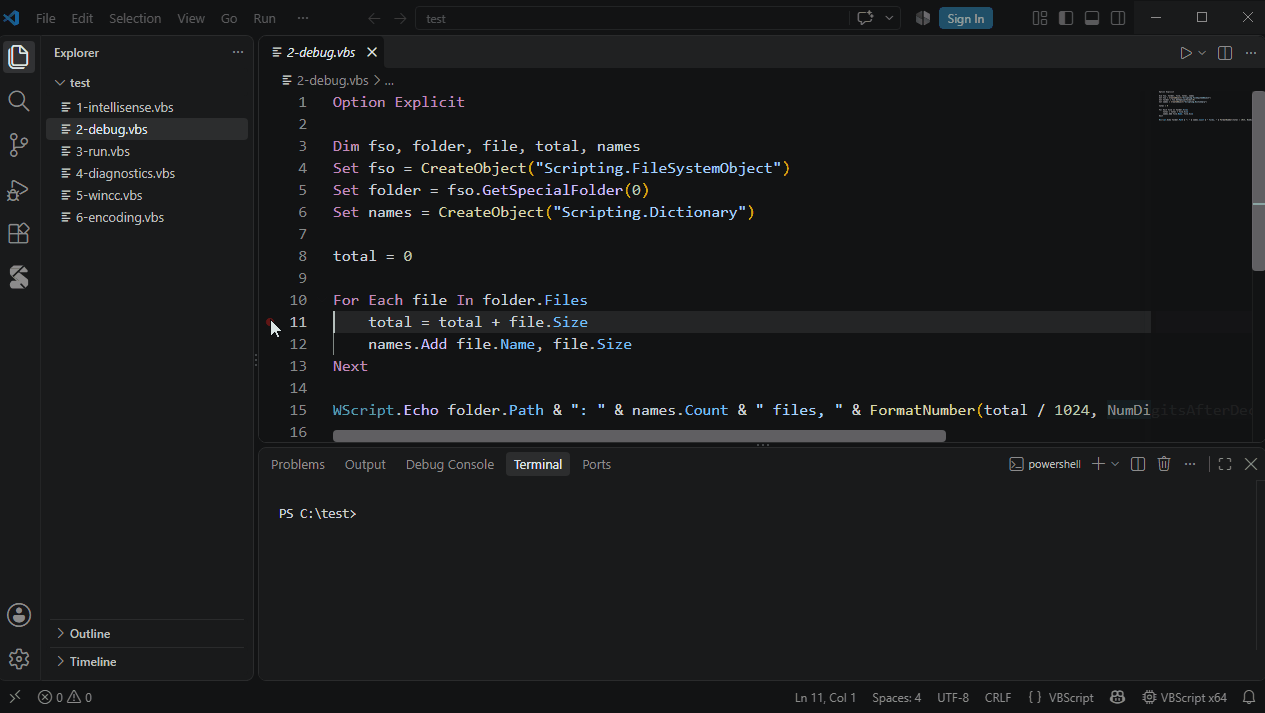Open Copilot chat icon in title bar
Screen dimensions: 1265x713
click(x=865, y=18)
